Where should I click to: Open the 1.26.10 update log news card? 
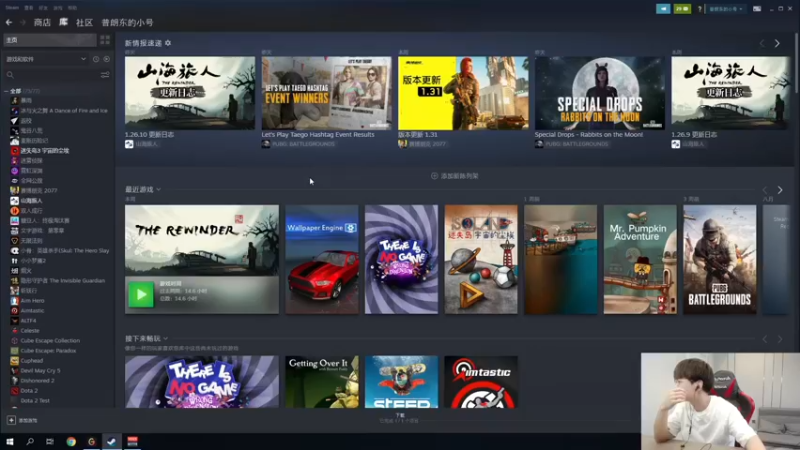coord(190,93)
